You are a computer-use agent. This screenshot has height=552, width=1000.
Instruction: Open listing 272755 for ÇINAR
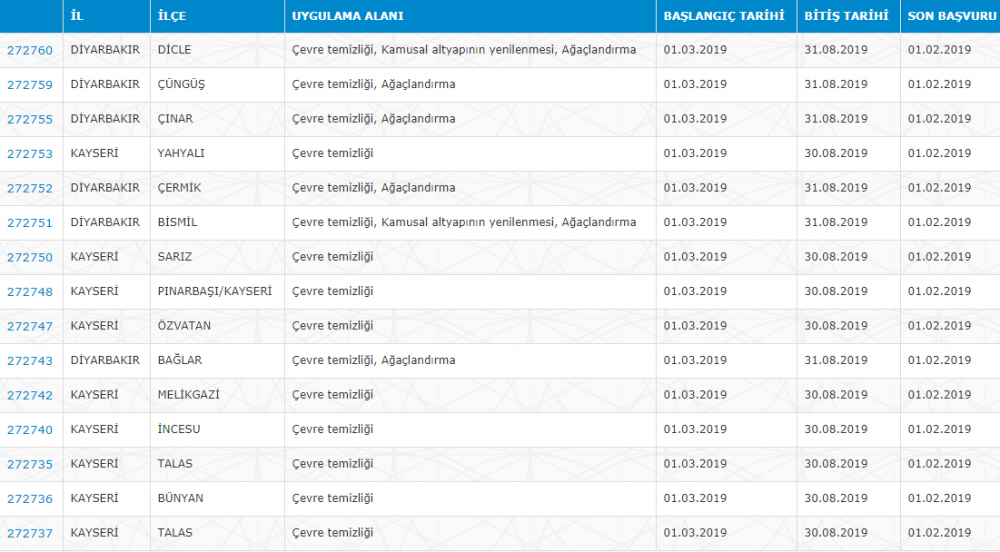click(x=30, y=119)
